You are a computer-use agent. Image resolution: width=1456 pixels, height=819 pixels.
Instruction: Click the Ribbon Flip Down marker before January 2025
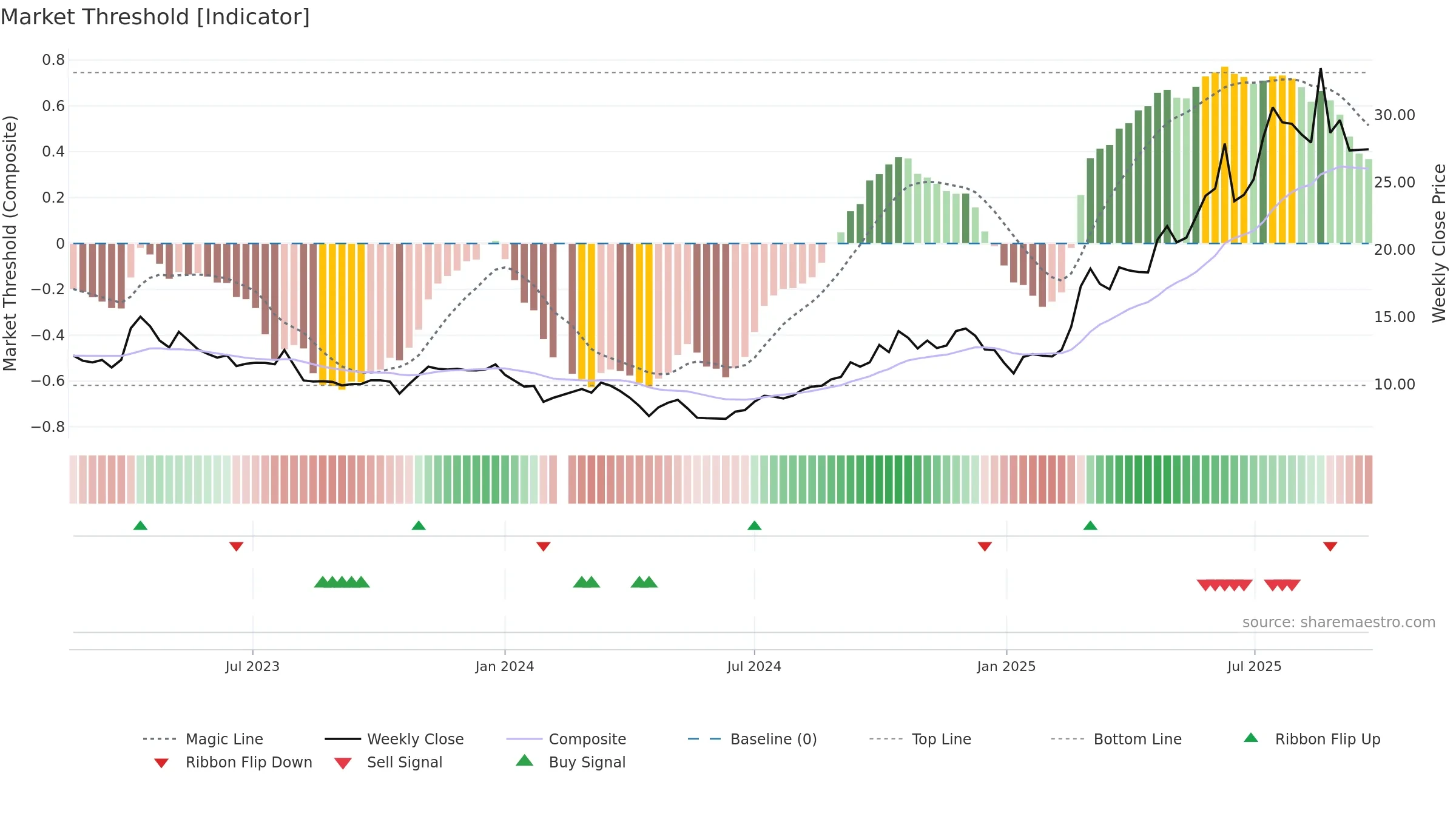click(x=985, y=547)
